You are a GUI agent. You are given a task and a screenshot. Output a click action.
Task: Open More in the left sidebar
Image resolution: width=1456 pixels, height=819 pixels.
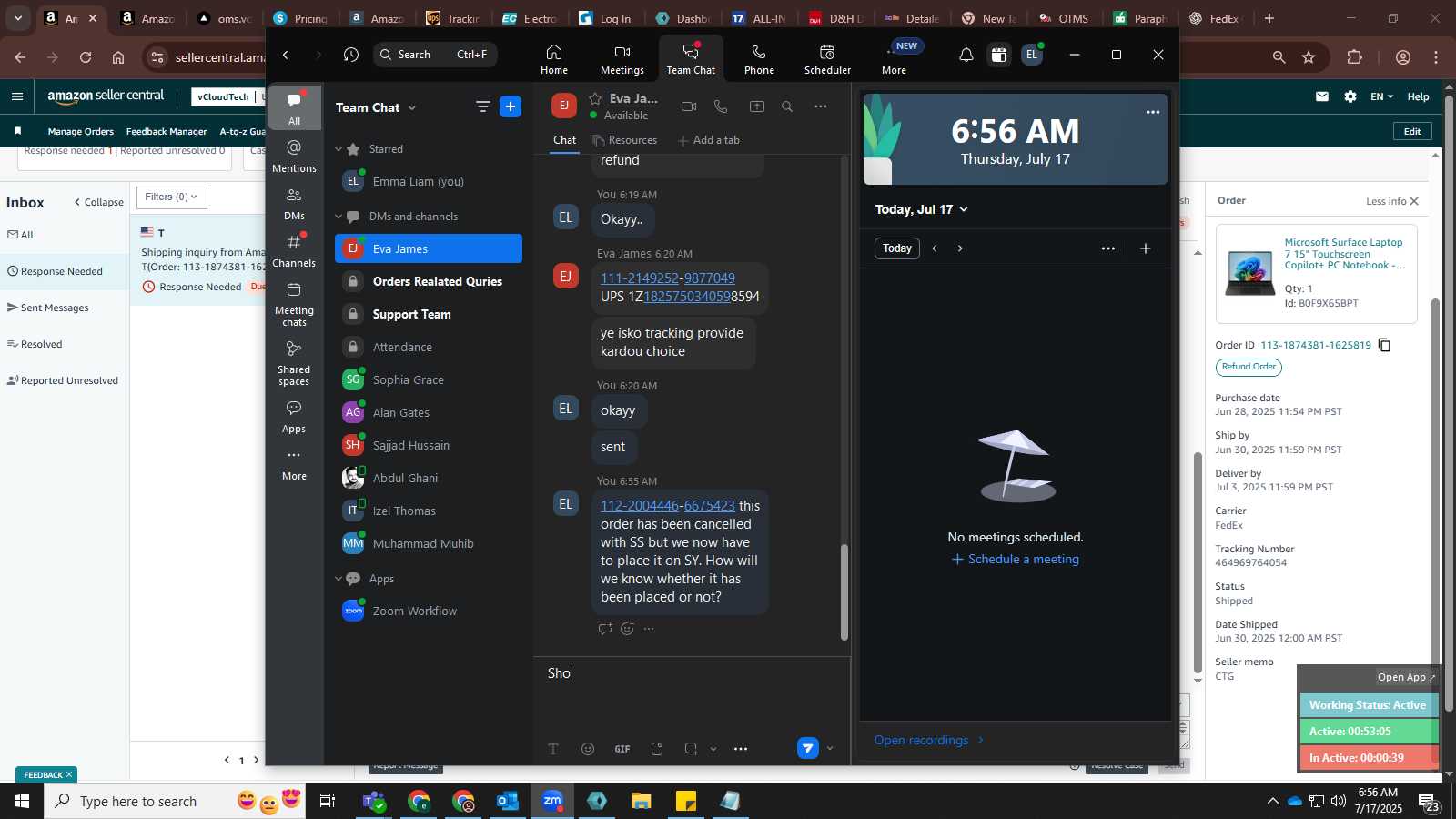click(x=294, y=464)
